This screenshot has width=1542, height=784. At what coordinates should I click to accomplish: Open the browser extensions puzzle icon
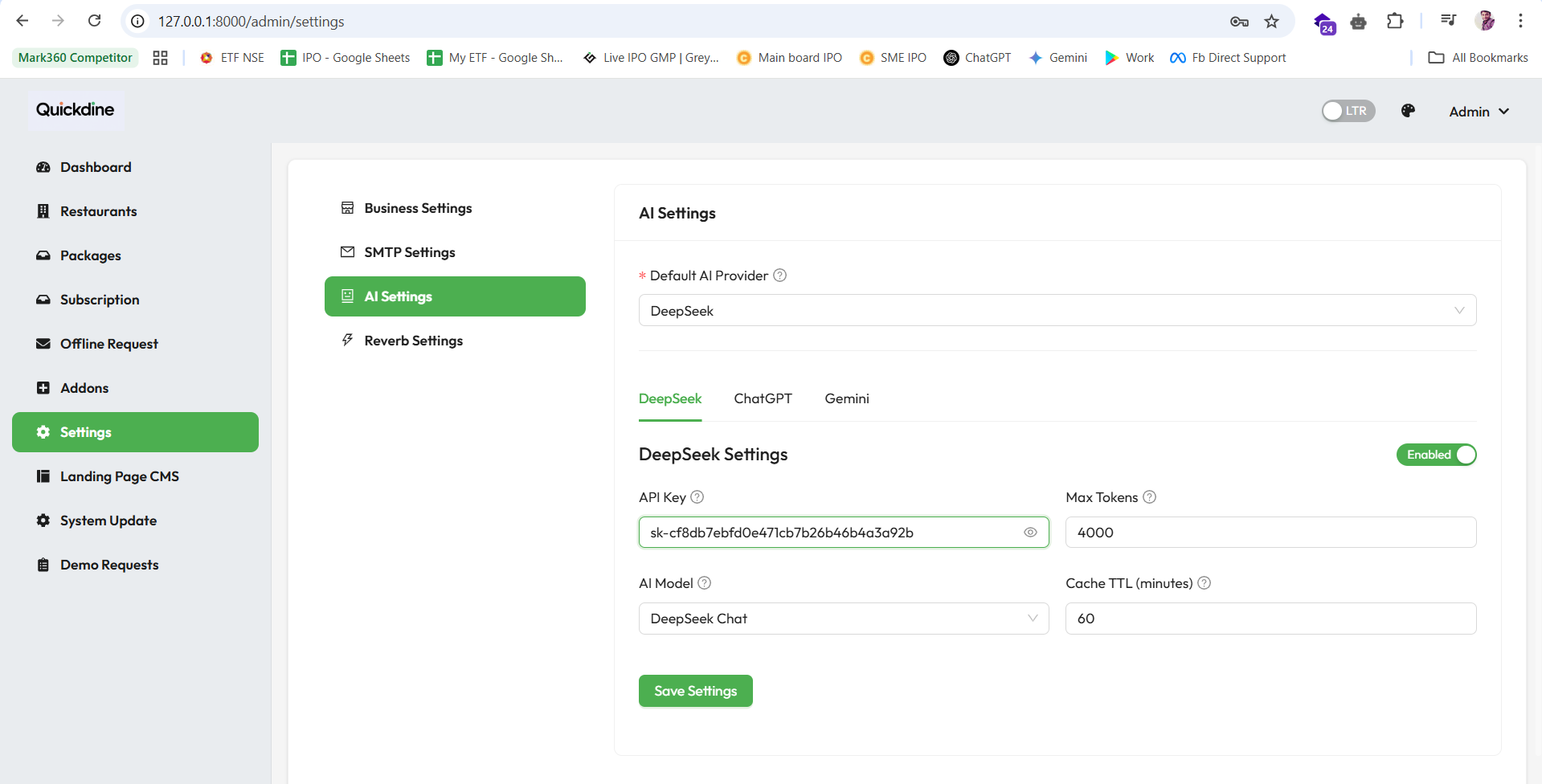[x=1395, y=21]
